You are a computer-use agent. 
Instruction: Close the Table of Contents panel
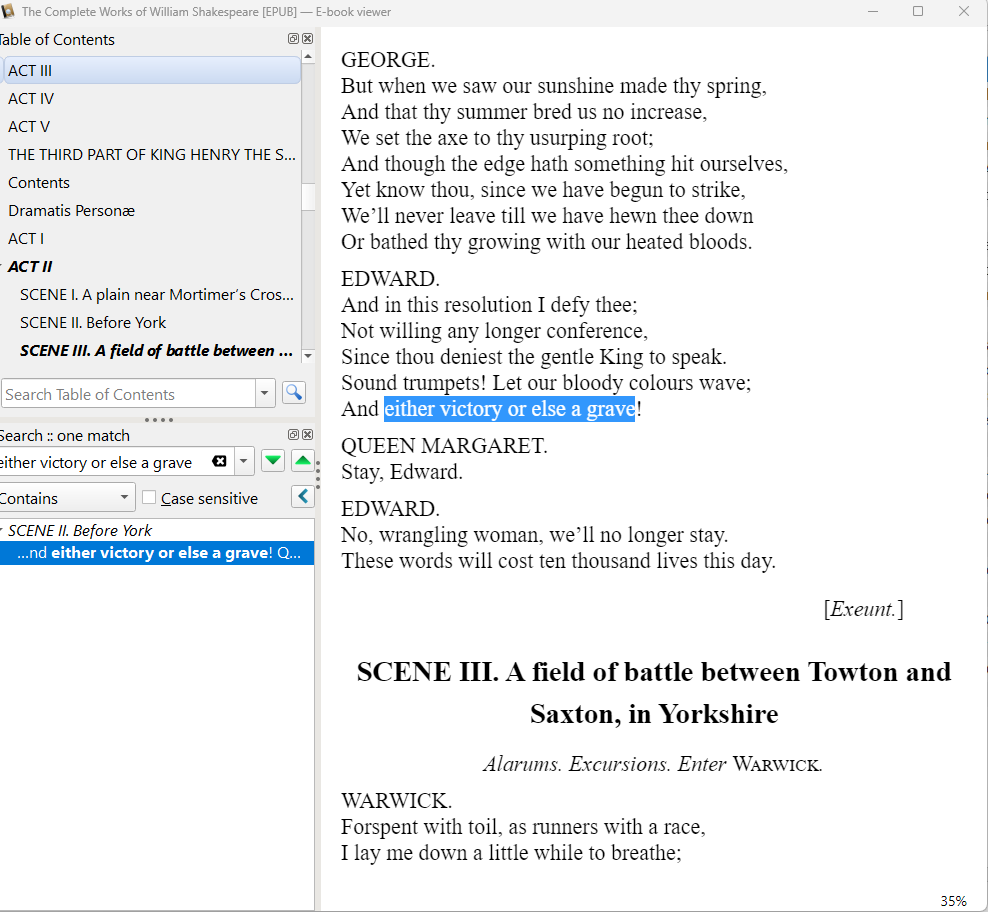[307, 38]
